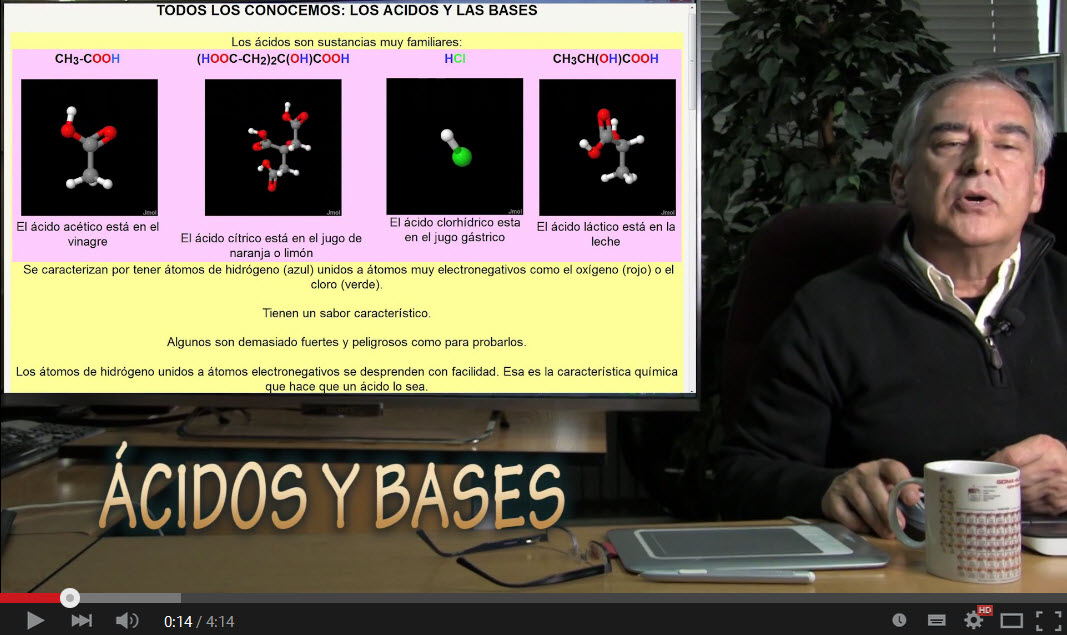Click the acetic acid molecule image

[89, 147]
